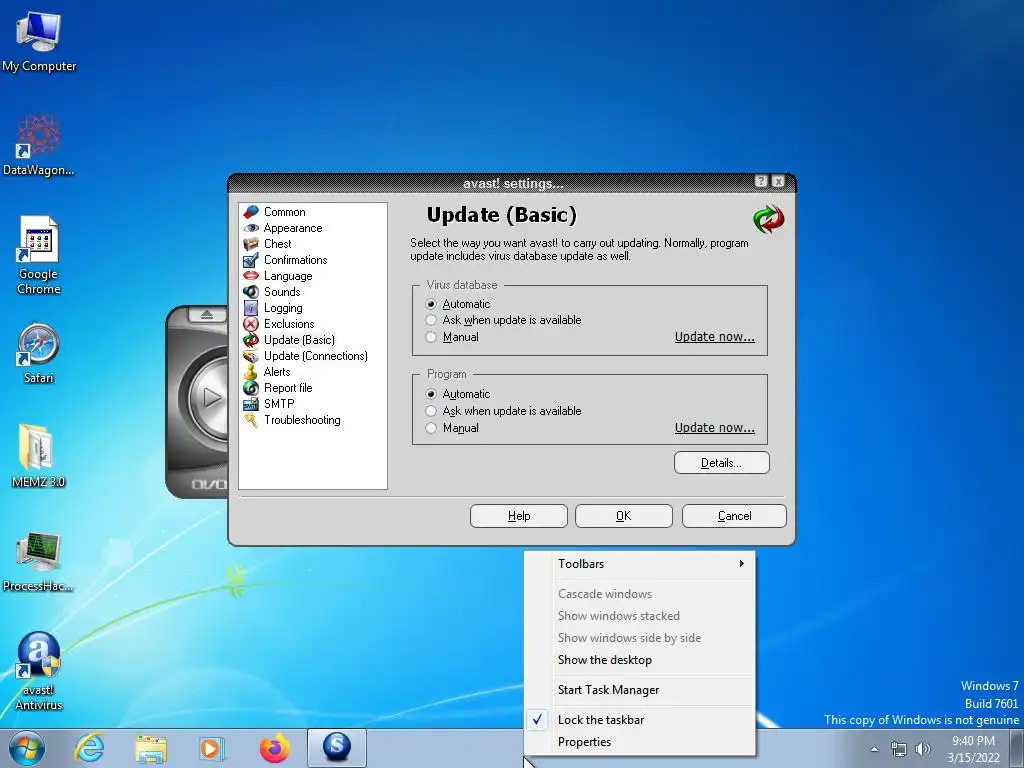Open the Report file icon

click(251, 388)
